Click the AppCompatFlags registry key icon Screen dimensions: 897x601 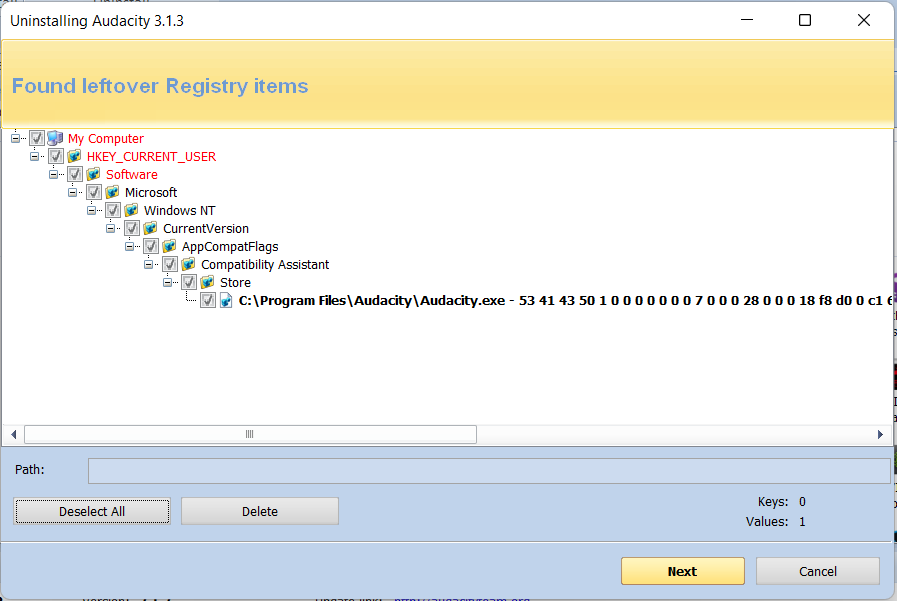[x=169, y=246]
